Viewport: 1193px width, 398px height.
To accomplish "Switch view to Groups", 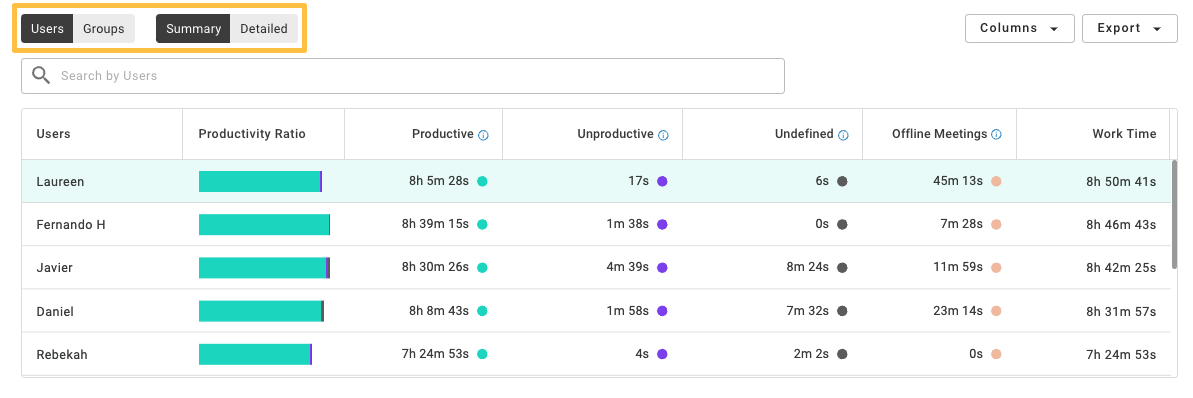I will point(103,29).
